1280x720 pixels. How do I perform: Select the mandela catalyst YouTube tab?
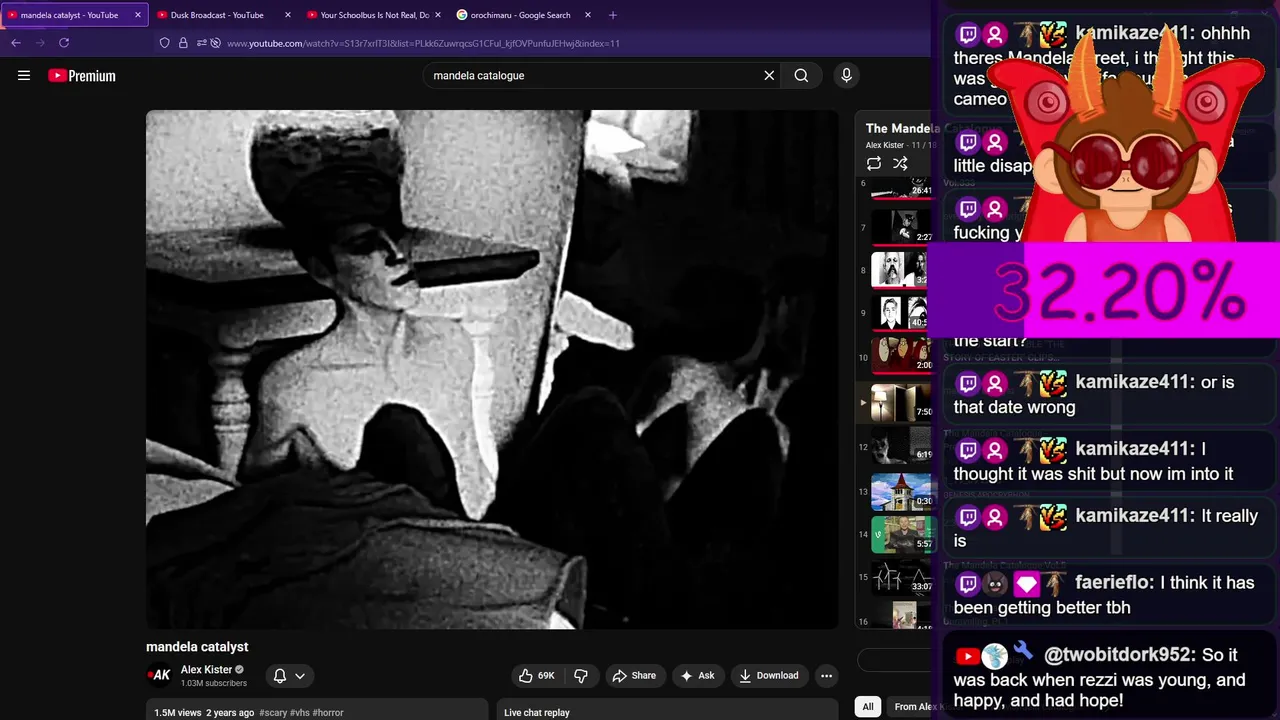pos(69,15)
